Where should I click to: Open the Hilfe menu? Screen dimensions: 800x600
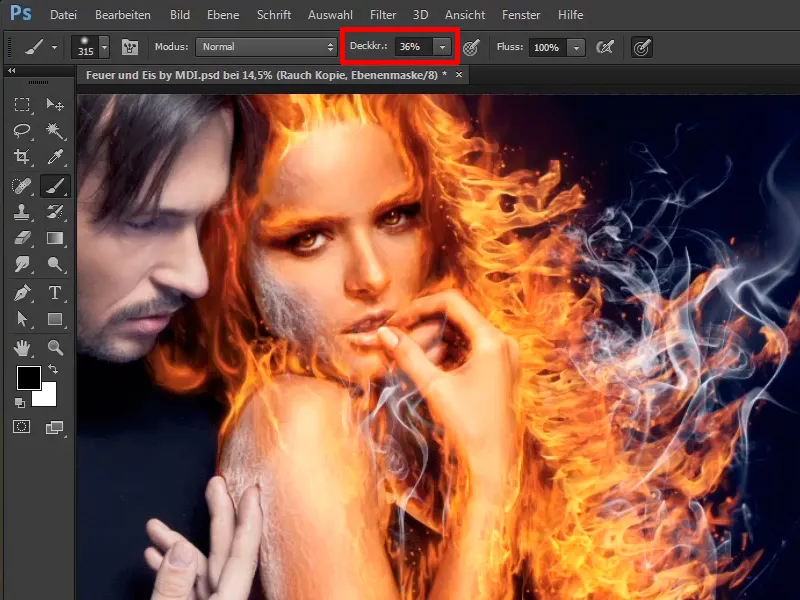[570, 15]
